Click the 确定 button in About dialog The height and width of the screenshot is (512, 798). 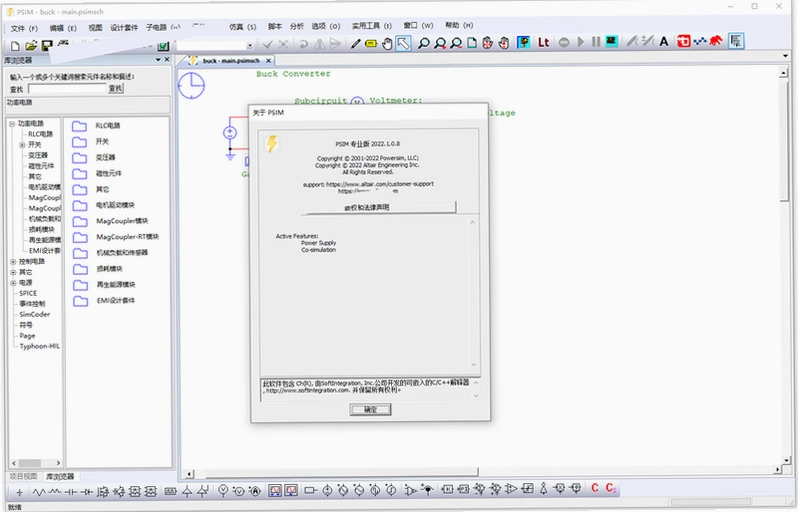coord(370,409)
